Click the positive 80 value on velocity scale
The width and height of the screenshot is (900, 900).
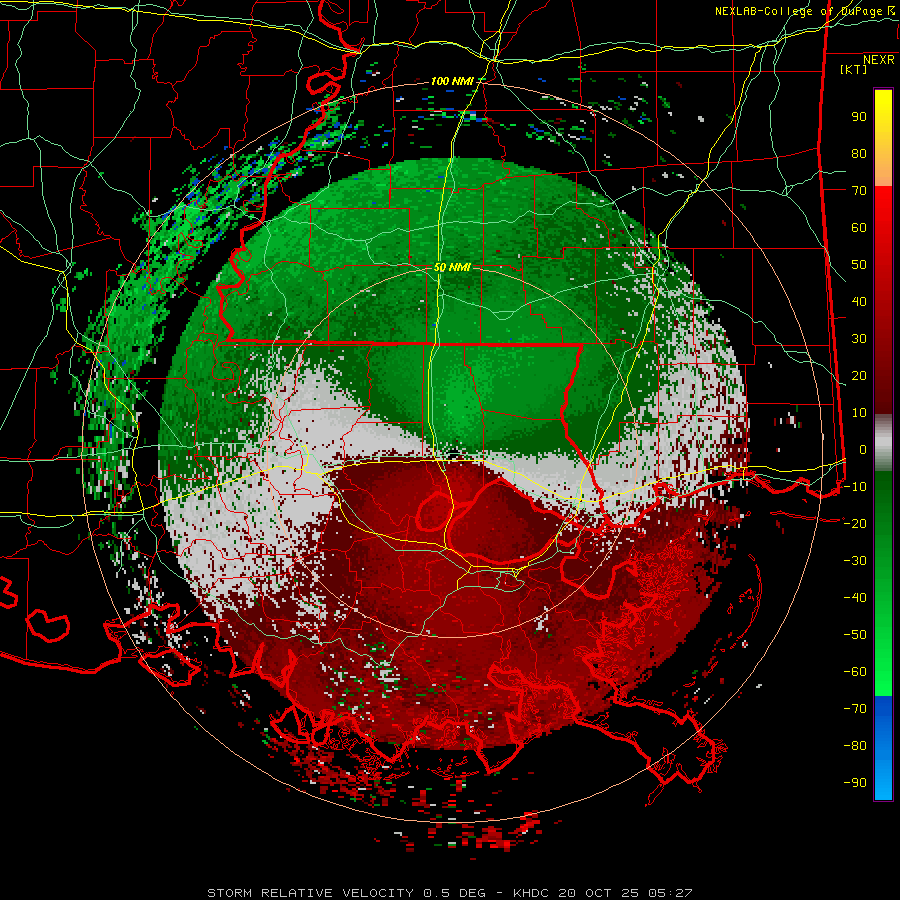[859, 154]
